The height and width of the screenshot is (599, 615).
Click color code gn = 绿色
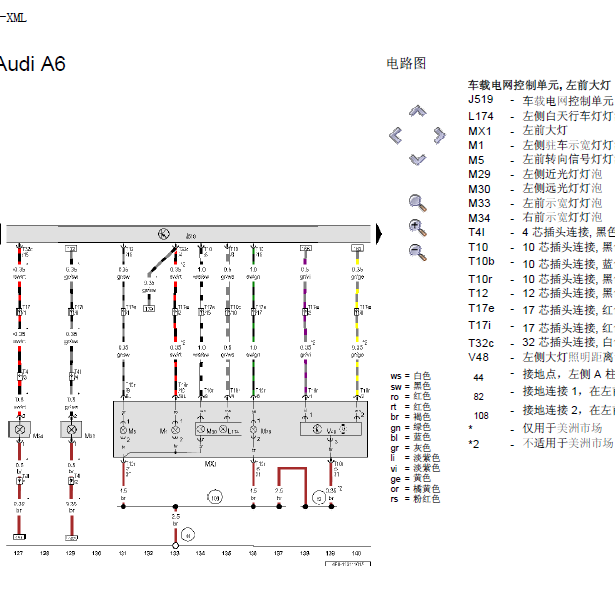click(x=410, y=428)
